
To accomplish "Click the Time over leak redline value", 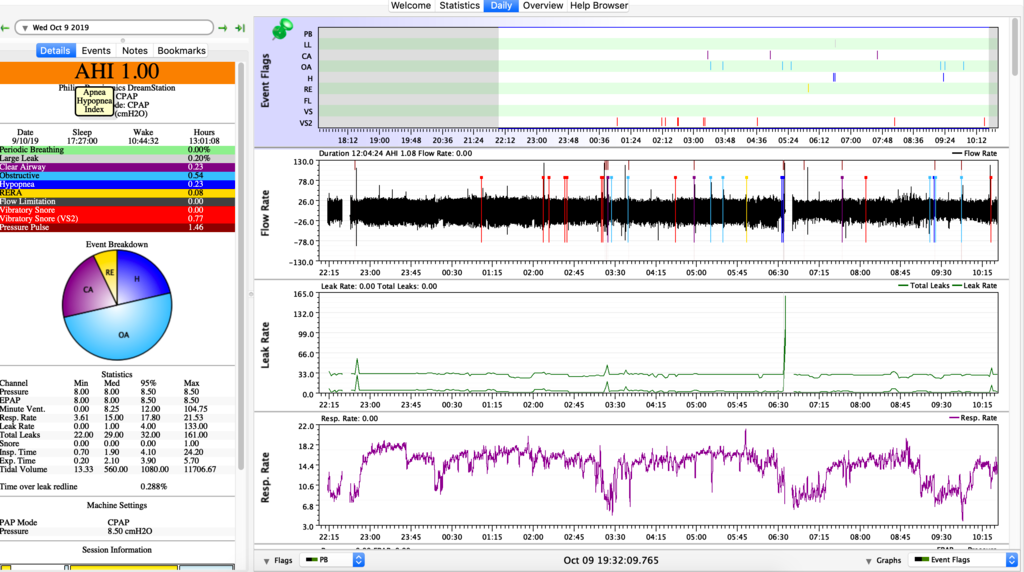I will pos(153,486).
